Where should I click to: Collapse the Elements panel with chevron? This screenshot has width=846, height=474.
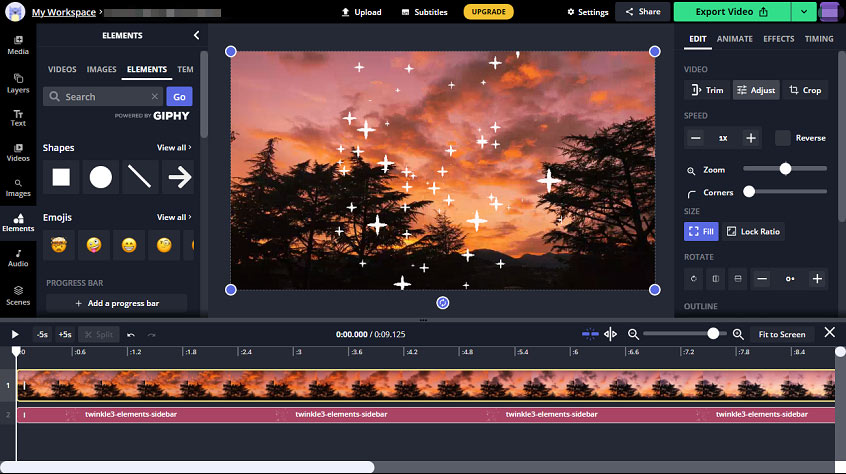tap(196, 35)
